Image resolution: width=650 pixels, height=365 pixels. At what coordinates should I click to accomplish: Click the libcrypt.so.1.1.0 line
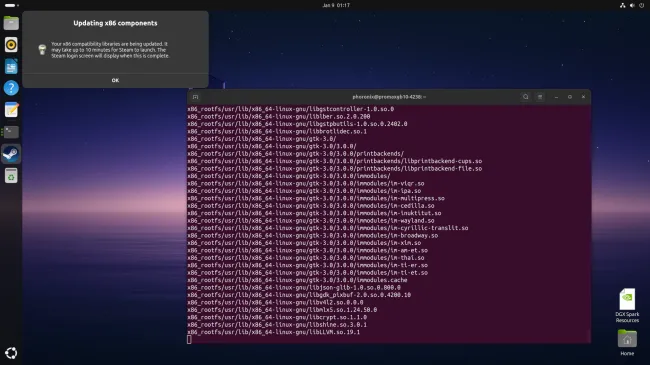(277, 317)
